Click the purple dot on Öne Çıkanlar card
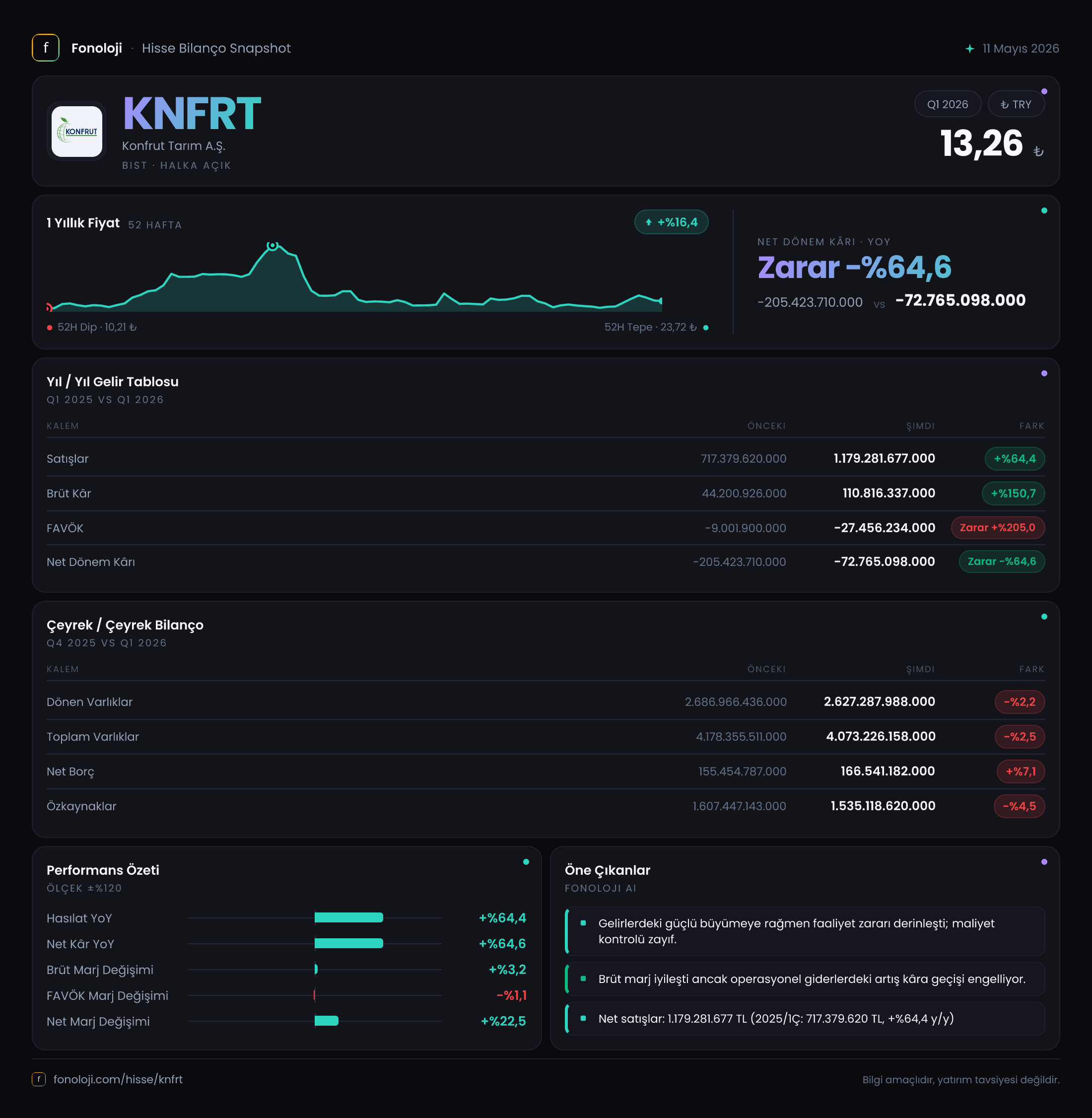 pos(1044,862)
